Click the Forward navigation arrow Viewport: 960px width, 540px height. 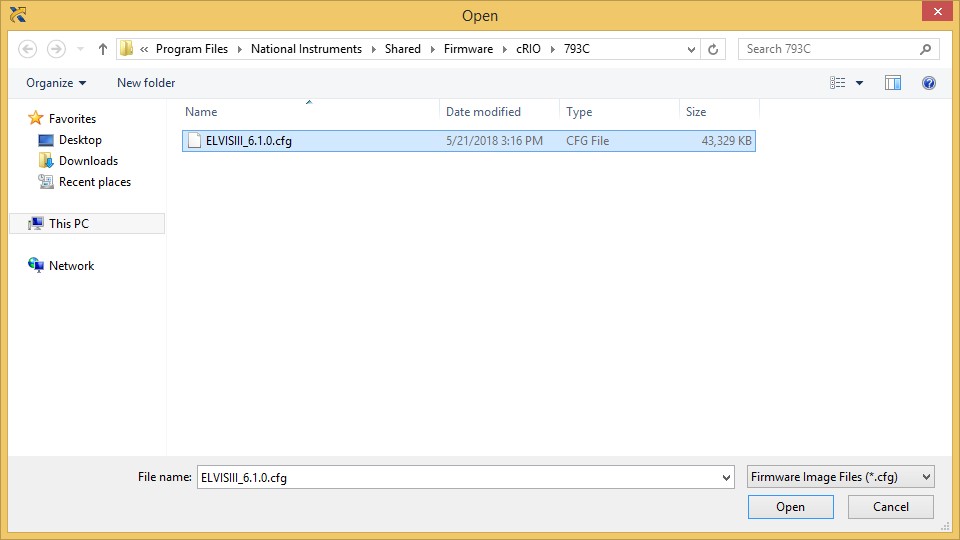point(57,49)
